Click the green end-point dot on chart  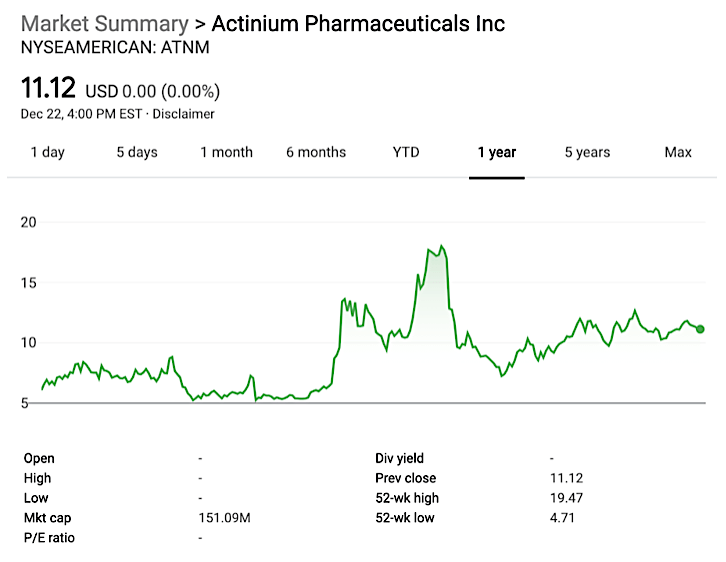coord(700,329)
